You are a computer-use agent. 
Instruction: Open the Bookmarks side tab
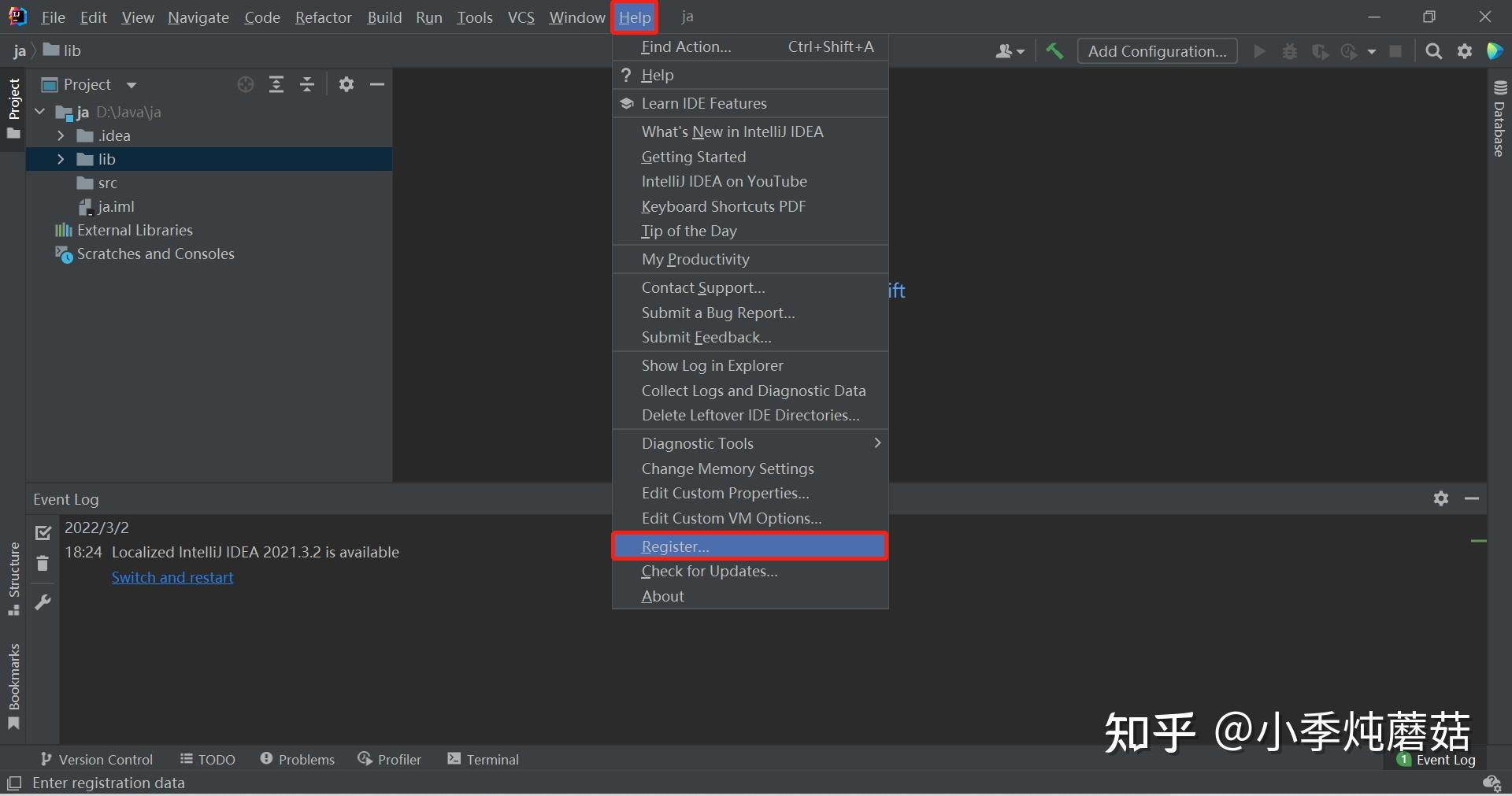[13, 687]
